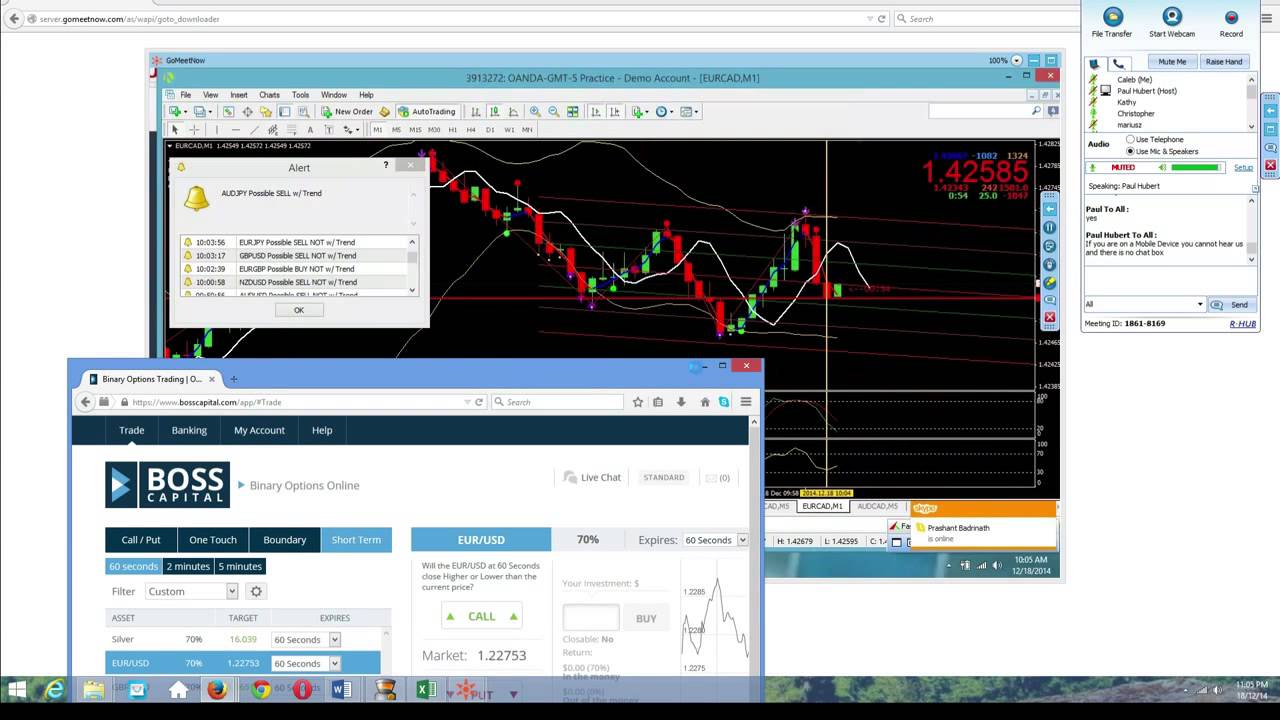Choose the vertical line drawing tool
1280x720 pixels.
pos(216,130)
